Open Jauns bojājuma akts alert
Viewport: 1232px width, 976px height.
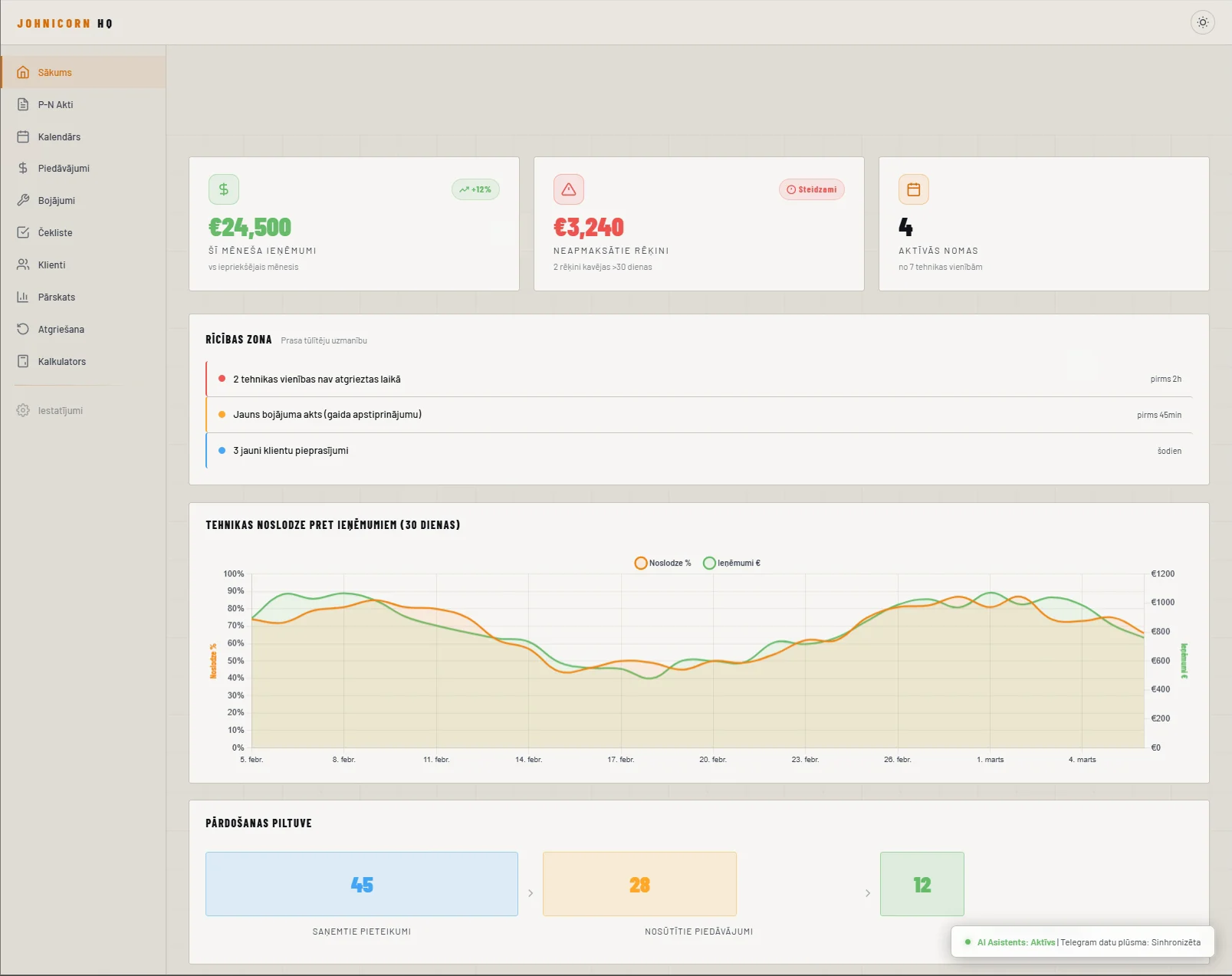click(x=699, y=415)
